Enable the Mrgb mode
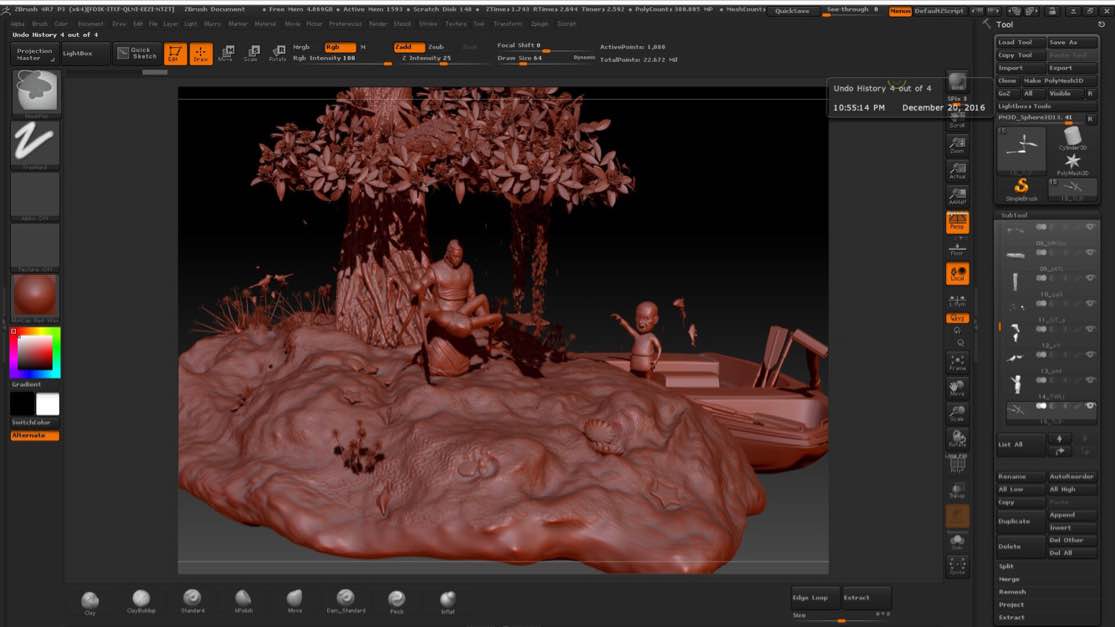 [302, 47]
